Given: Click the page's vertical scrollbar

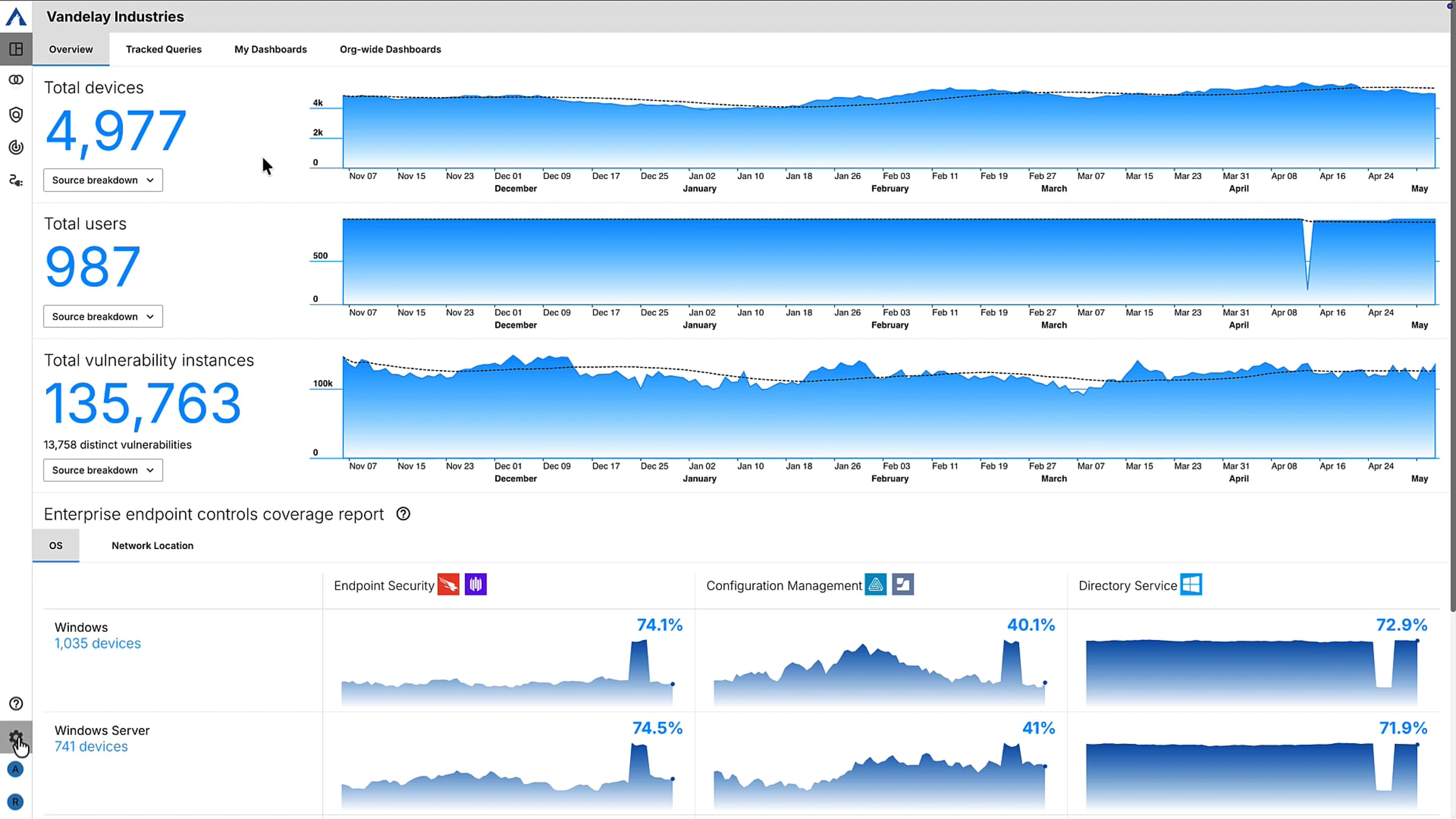Looking at the screenshot, I should [x=1452, y=306].
